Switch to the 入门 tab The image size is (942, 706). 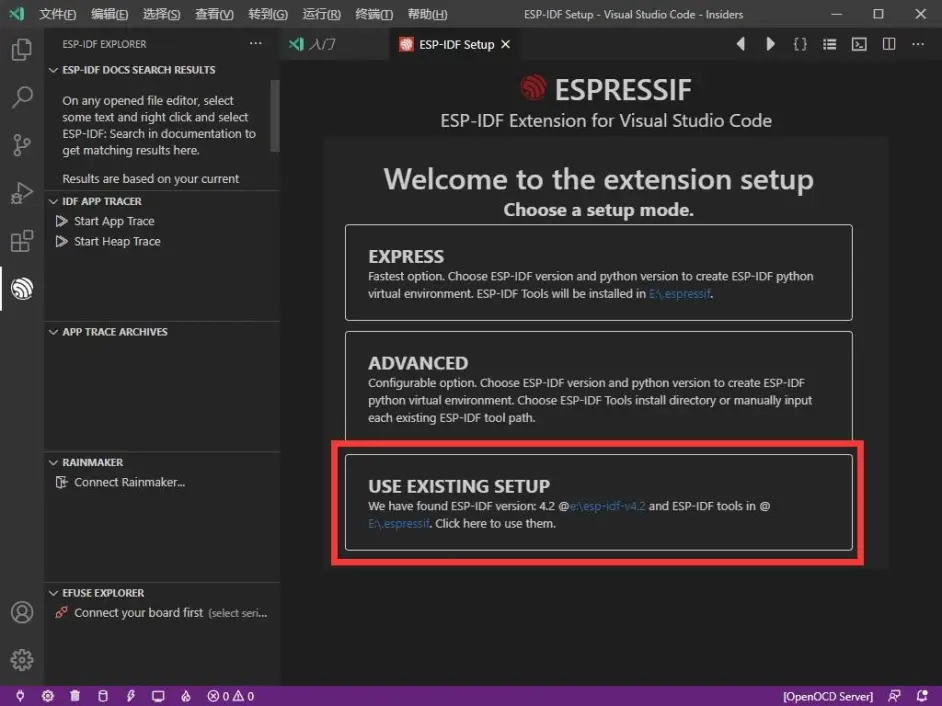click(x=334, y=44)
